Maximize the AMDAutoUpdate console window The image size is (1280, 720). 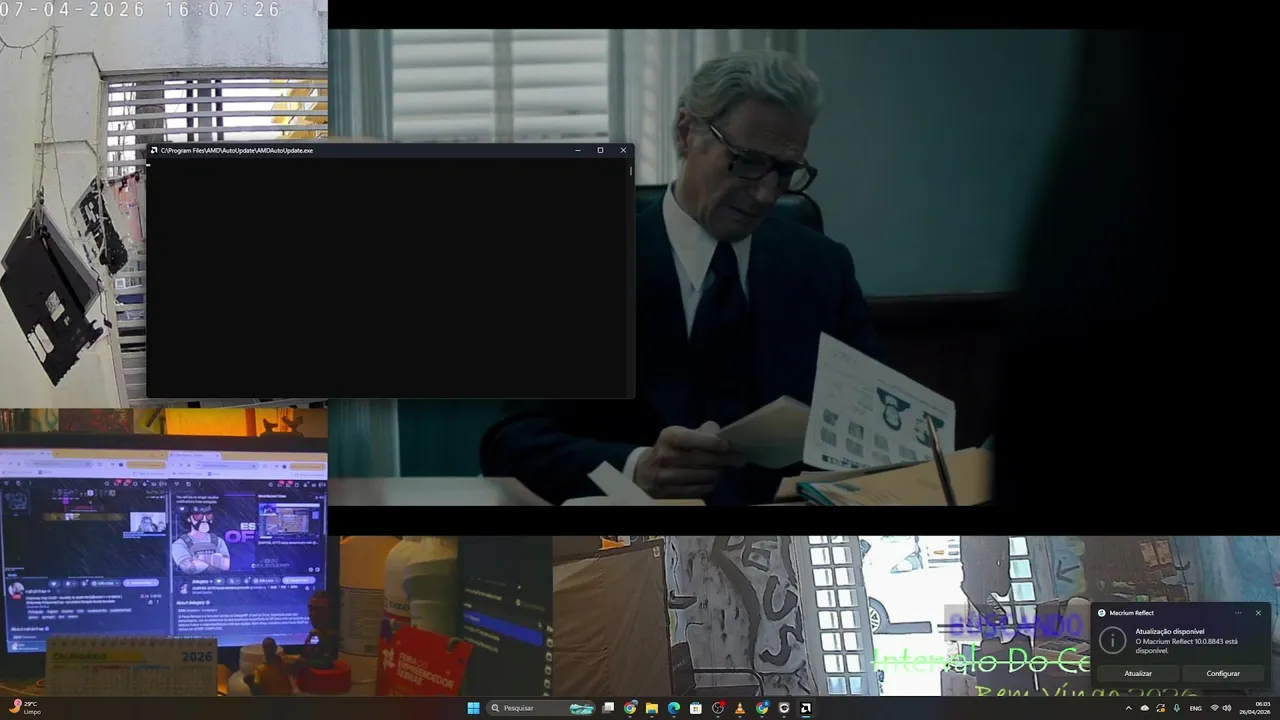(x=600, y=150)
